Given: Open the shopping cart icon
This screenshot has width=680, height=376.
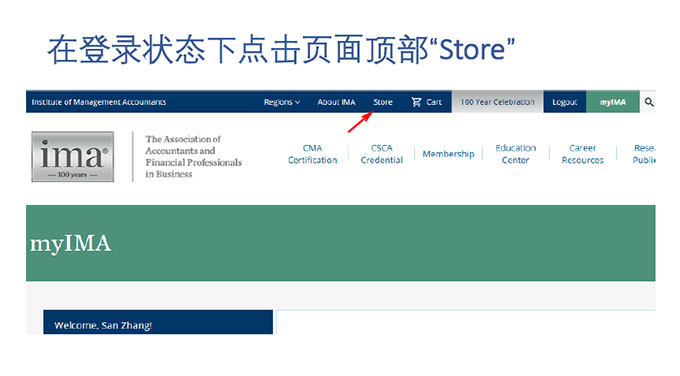Looking at the screenshot, I should (416, 102).
